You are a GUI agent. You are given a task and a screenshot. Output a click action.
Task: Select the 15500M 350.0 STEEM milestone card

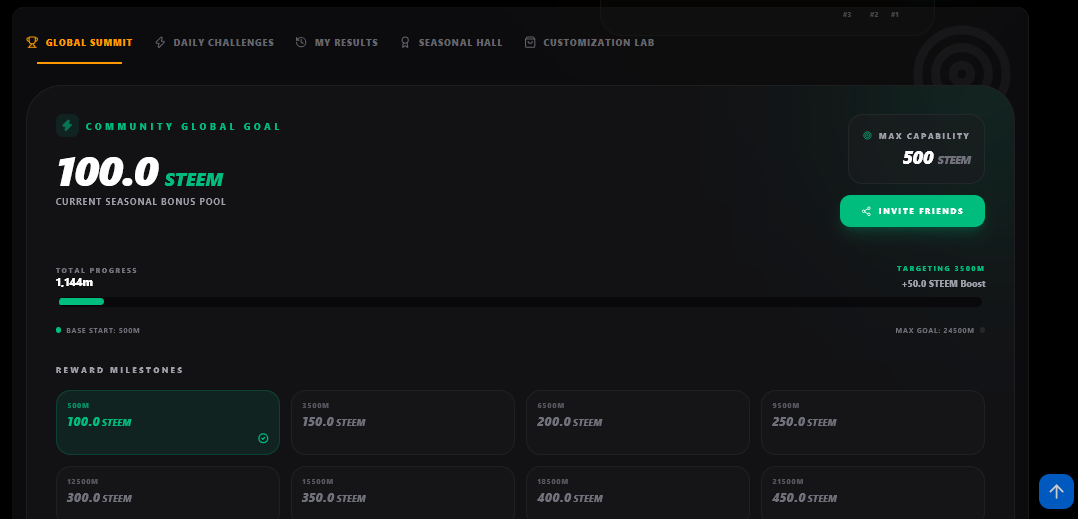click(403, 493)
